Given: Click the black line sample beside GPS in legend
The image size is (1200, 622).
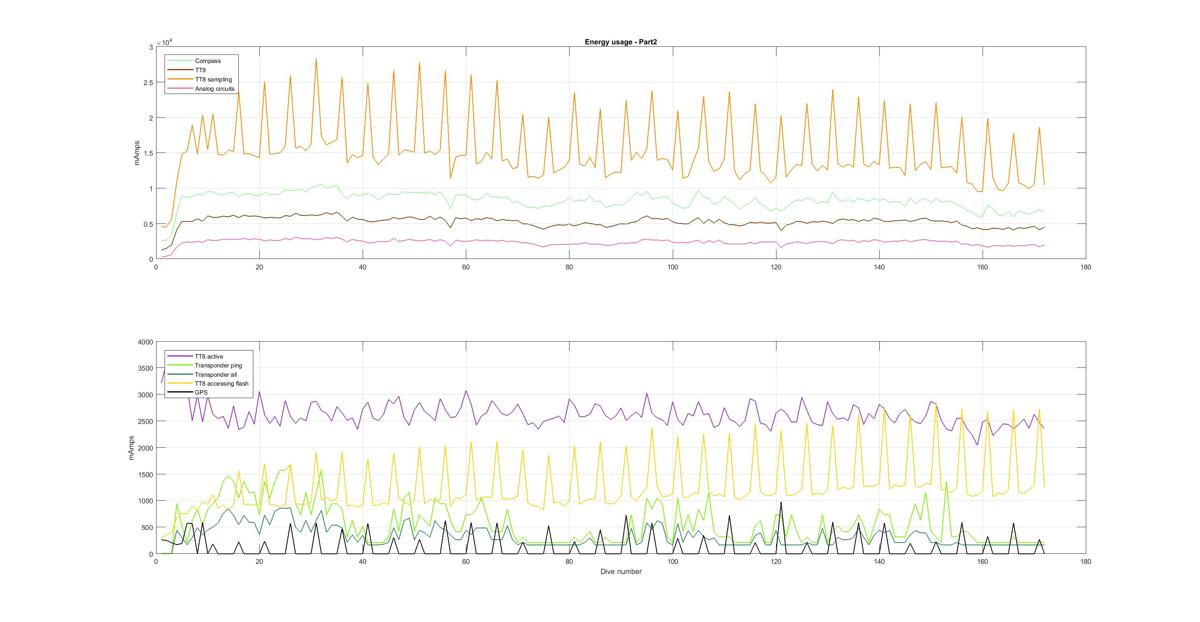Looking at the screenshot, I should pos(181,392).
